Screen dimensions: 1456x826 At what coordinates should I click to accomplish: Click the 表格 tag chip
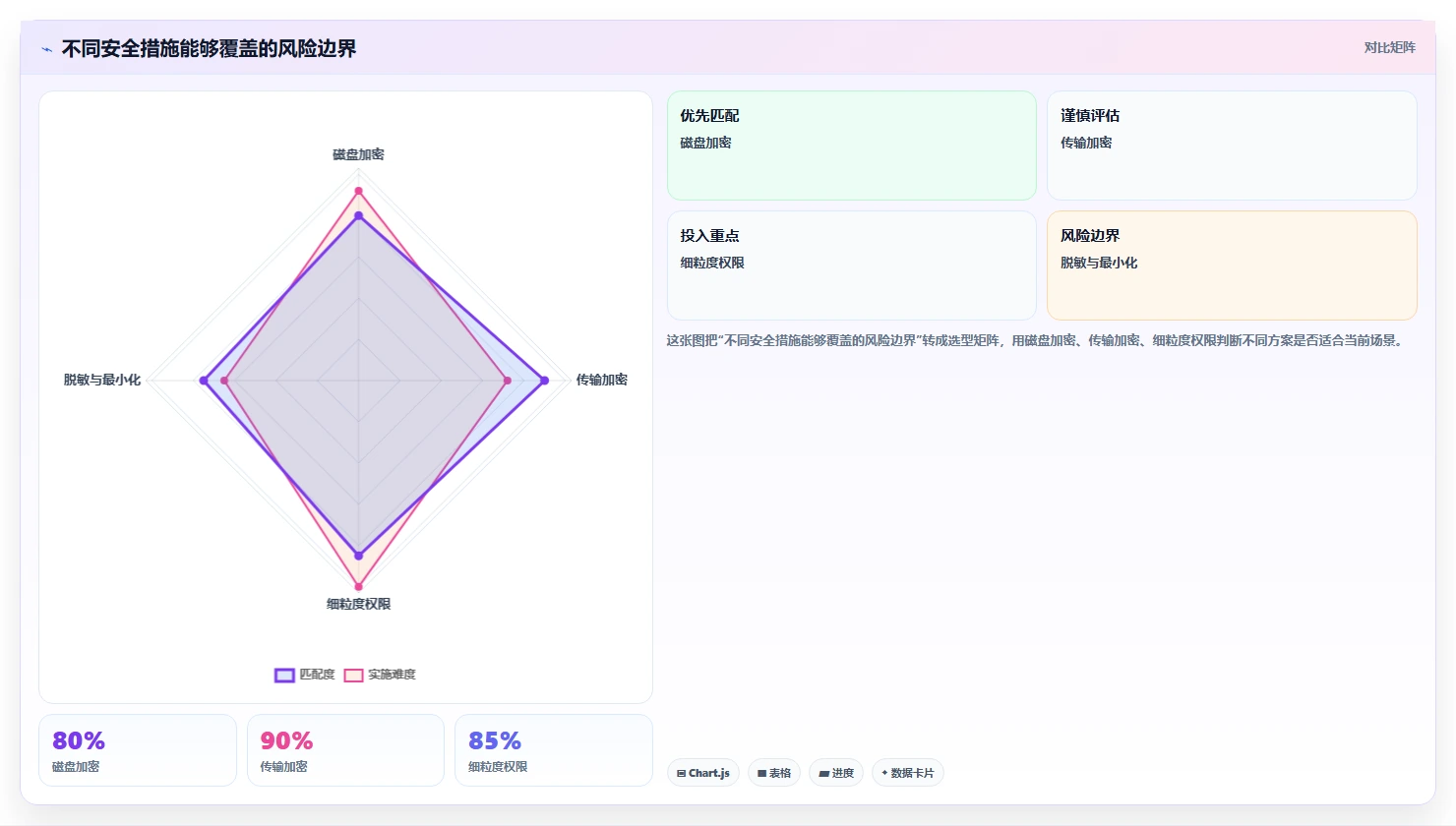(x=774, y=773)
